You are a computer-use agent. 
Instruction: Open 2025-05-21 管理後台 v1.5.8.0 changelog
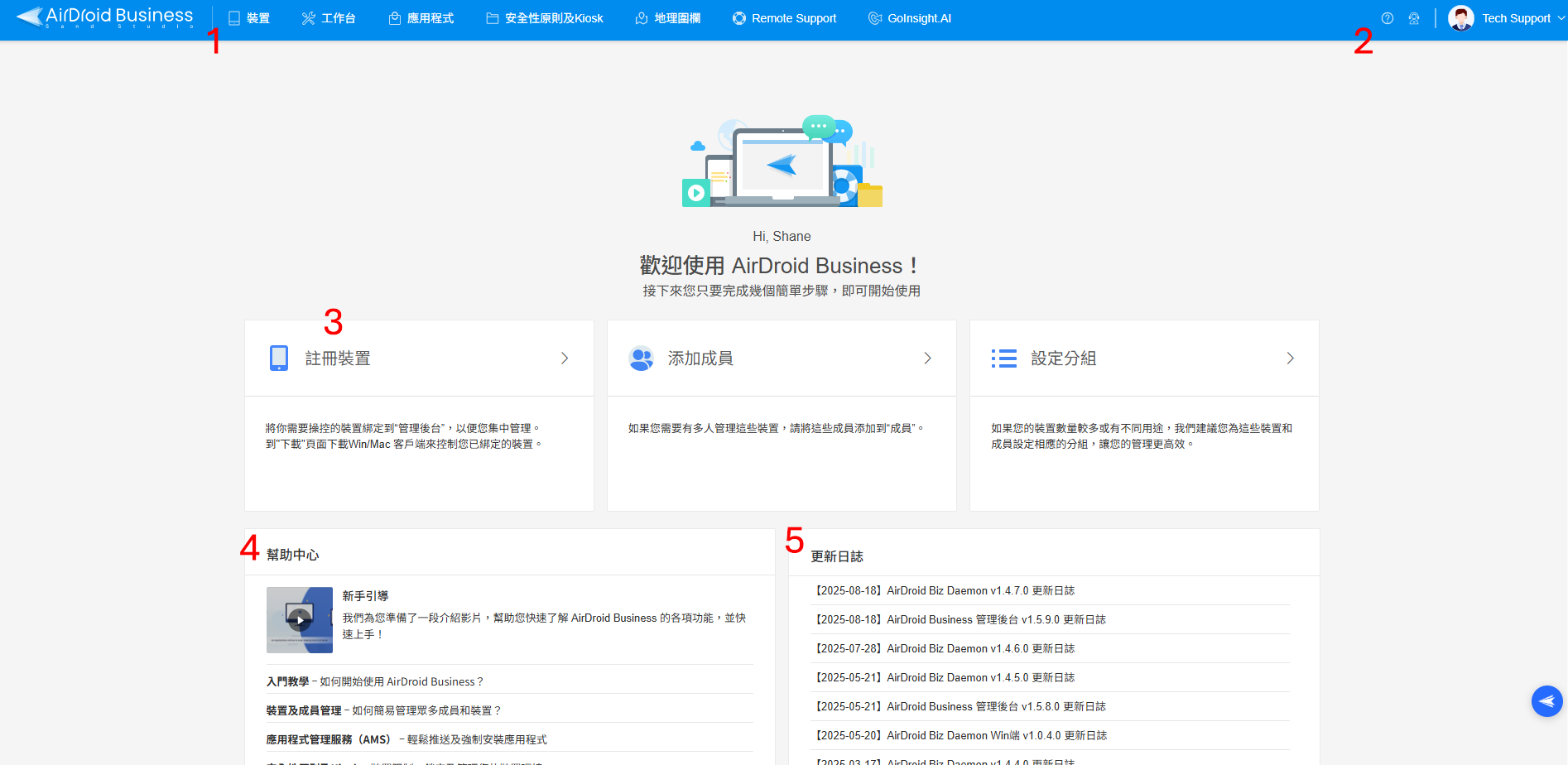point(959,706)
